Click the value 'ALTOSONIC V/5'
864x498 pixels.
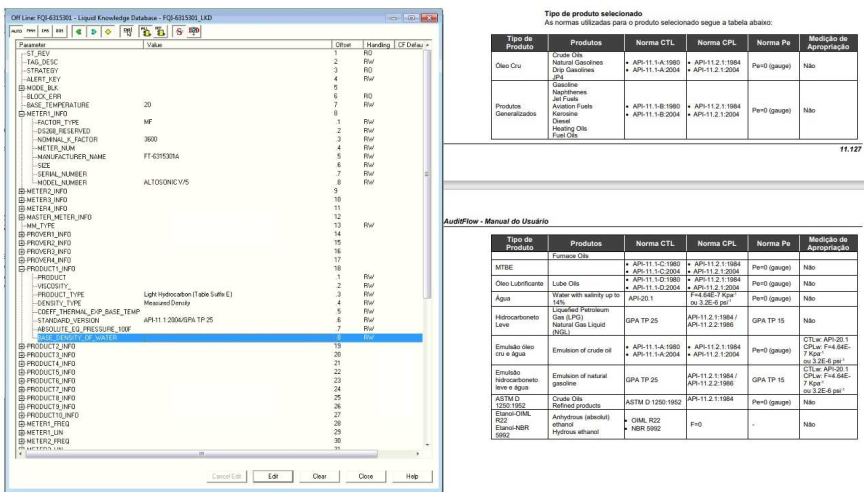point(166,182)
